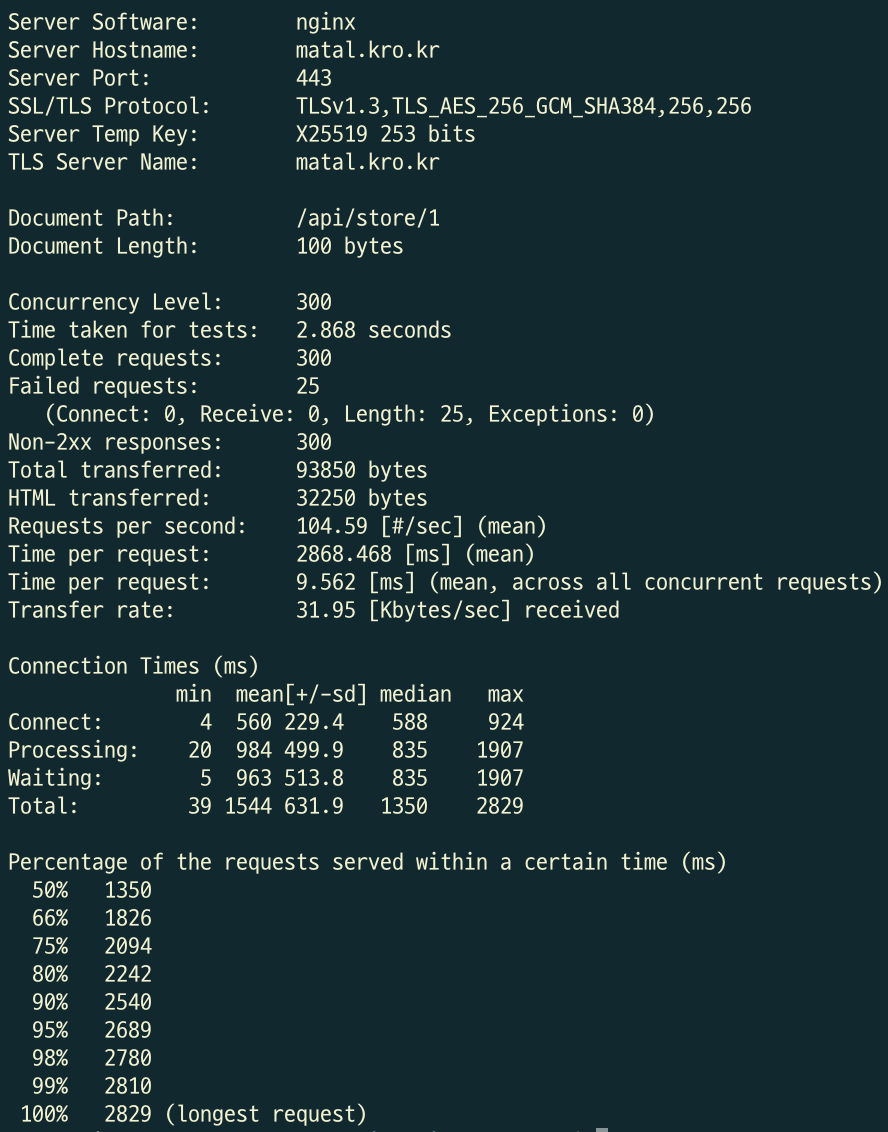Click the X25519 253 bits key value
This screenshot has height=1132, width=888.
click(386, 134)
